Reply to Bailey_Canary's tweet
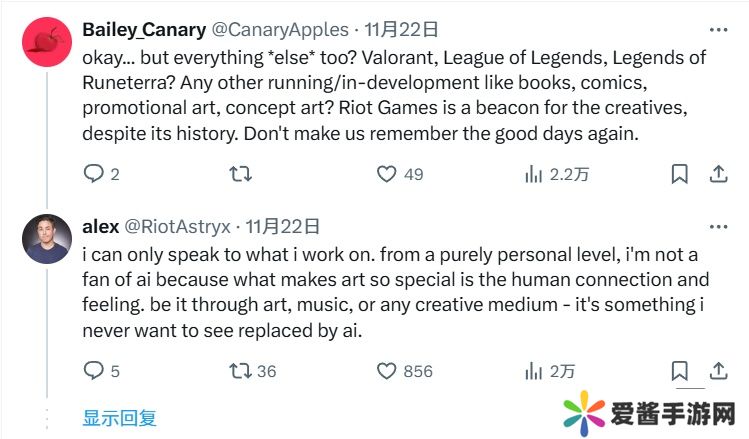This screenshot has height=439, width=749. (x=93, y=174)
